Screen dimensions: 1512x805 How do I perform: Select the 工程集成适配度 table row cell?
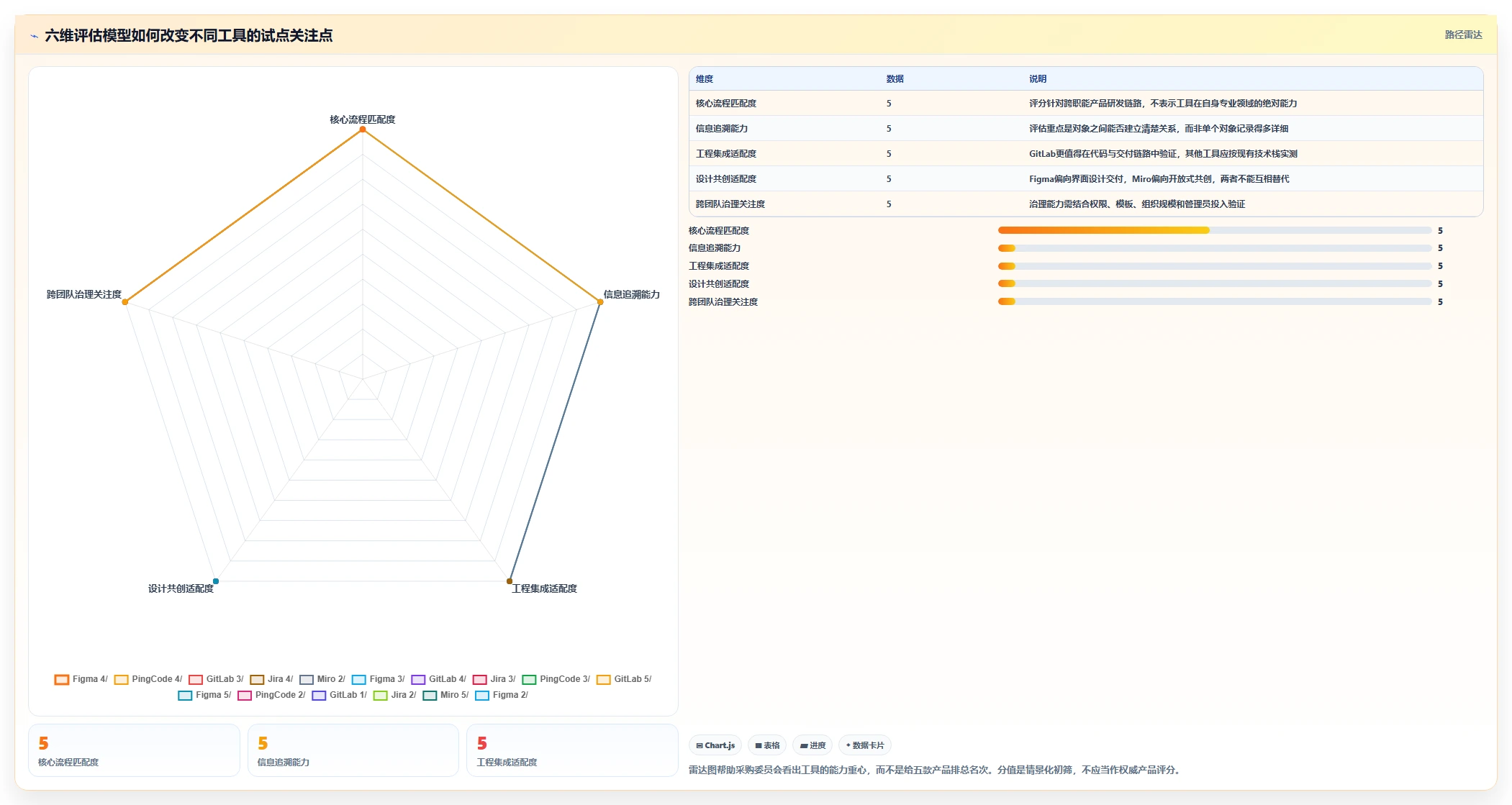pyautogui.click(x=726, y=154)
